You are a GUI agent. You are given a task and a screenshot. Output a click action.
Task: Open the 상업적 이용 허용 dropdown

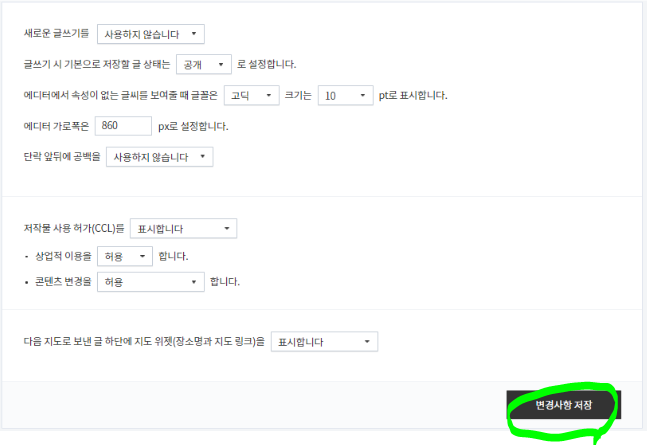pos(125,256)
